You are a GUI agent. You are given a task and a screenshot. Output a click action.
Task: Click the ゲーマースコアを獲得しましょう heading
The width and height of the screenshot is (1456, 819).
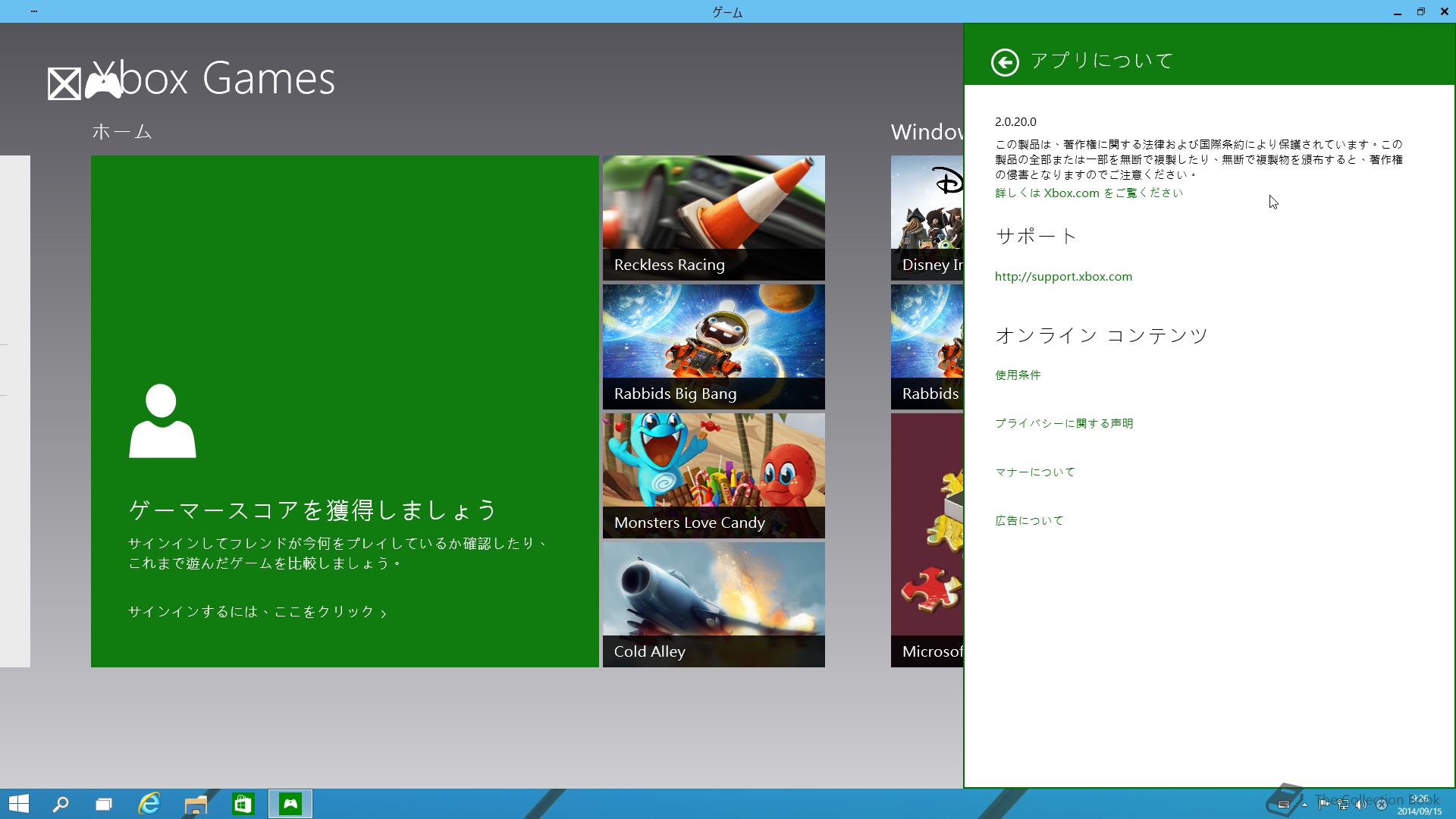(x=312, y=510)
